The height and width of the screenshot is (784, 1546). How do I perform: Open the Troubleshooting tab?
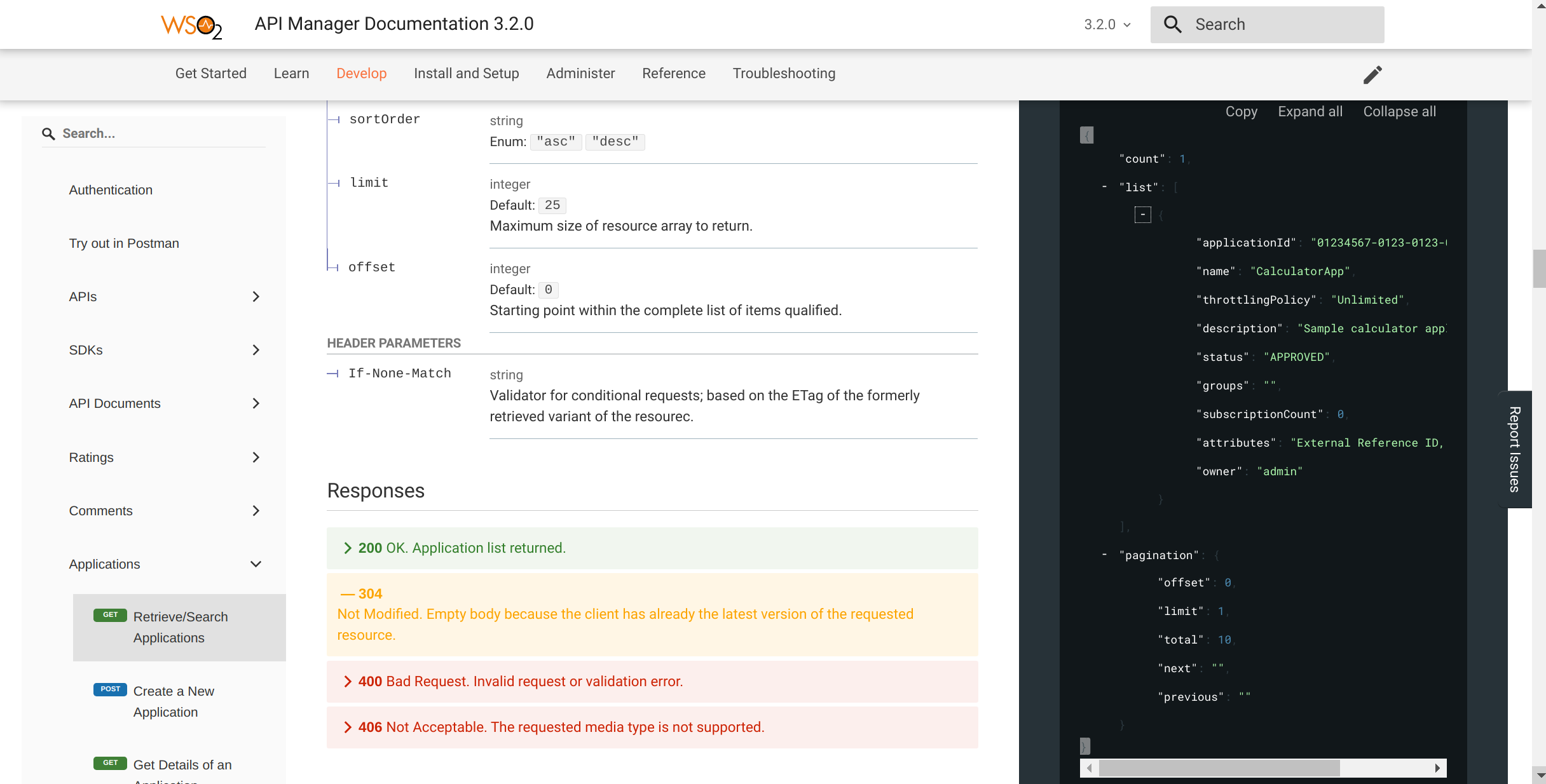pyautogui.click(x=784, y=74)
